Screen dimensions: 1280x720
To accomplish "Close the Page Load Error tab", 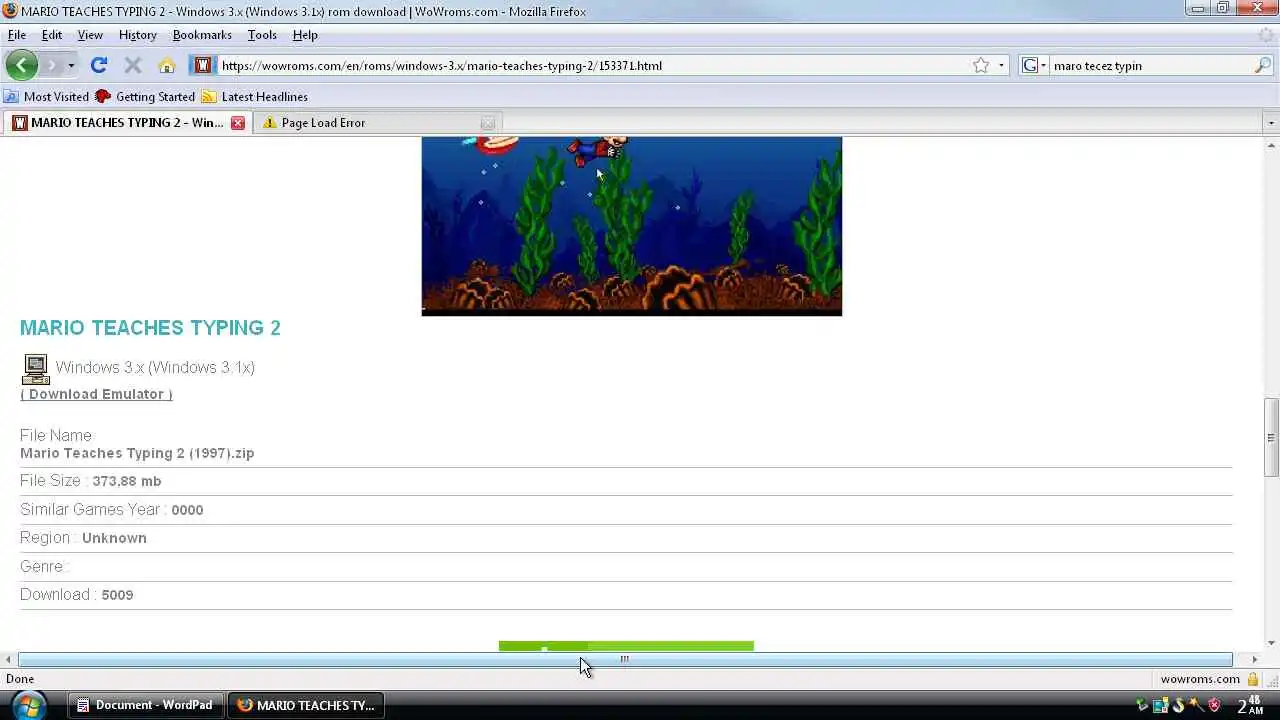I will click(x=487, y=122).
